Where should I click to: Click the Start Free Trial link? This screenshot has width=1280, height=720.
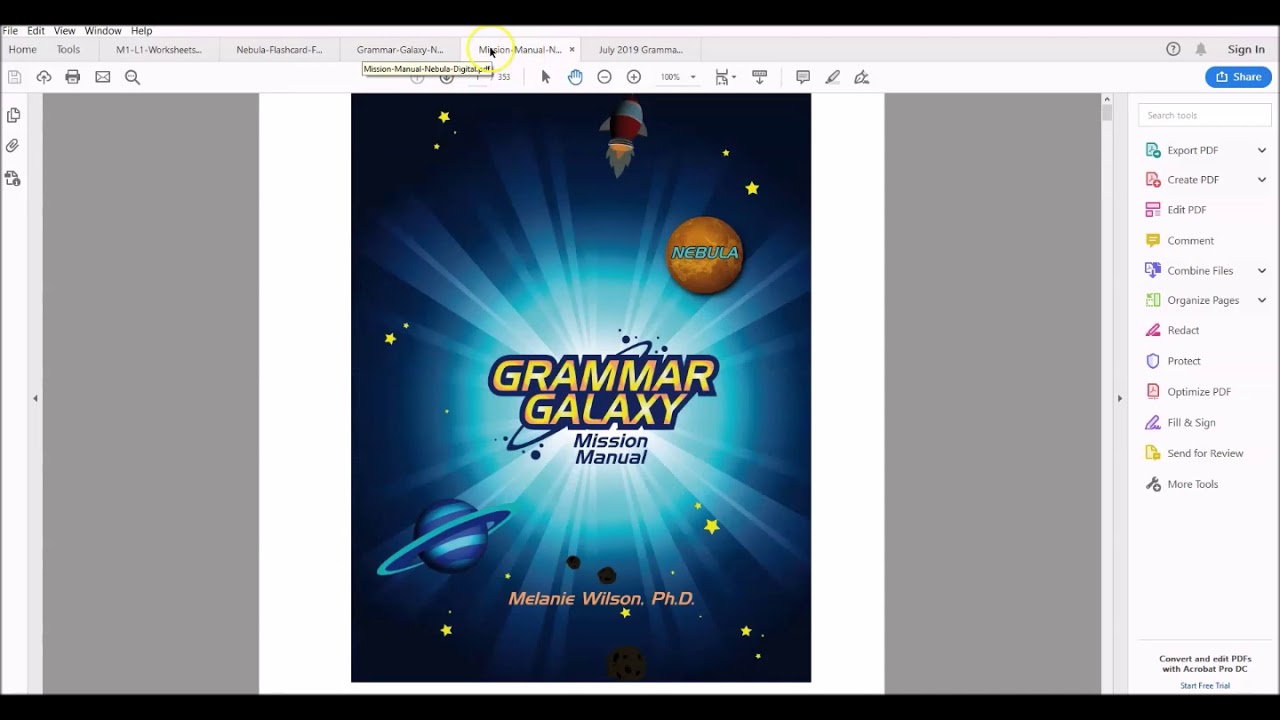[1205, 686]
